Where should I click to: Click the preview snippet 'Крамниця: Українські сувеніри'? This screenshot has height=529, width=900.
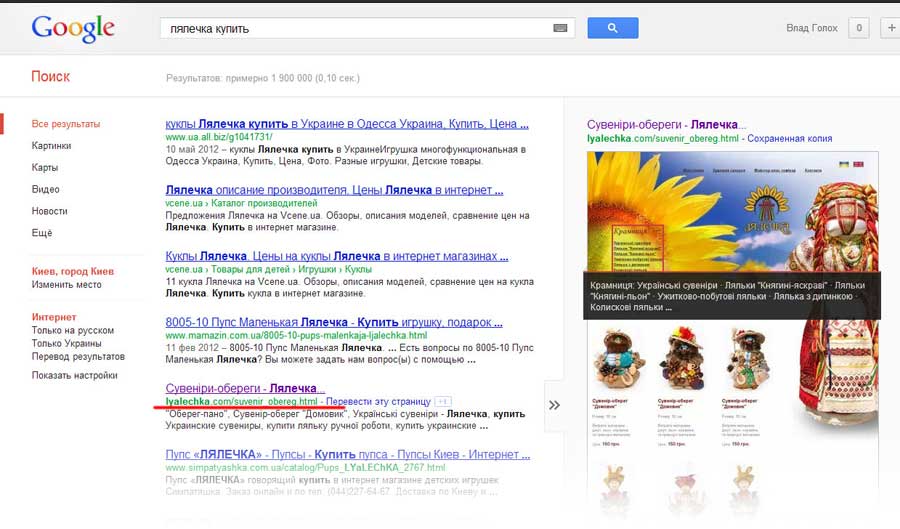pos(732,296)
